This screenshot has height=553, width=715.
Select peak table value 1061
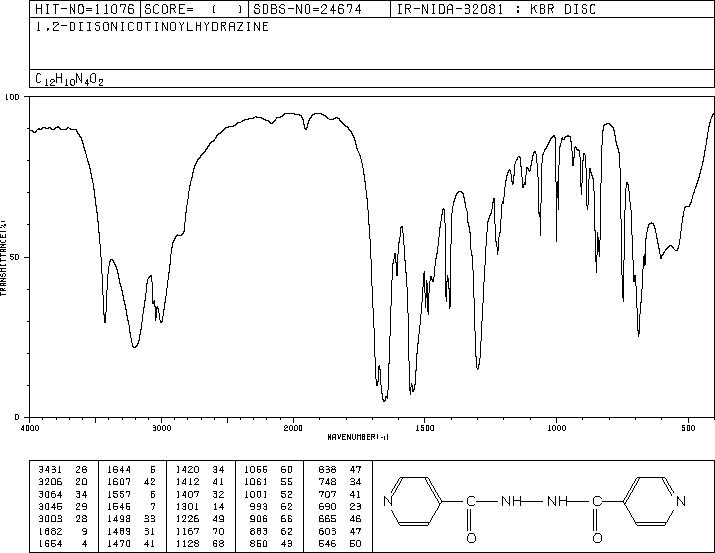click(256, 481)
